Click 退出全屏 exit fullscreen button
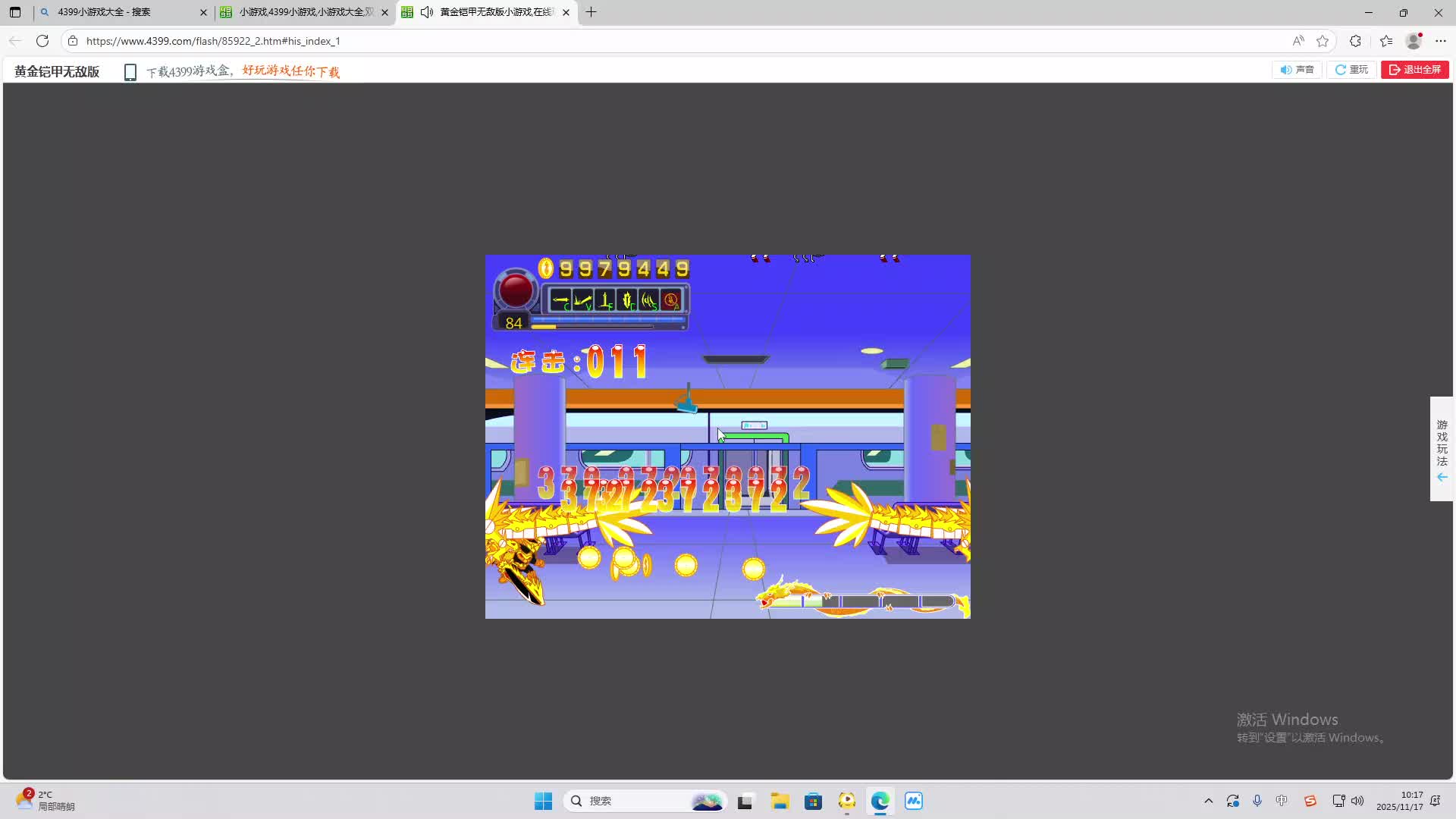The width and height of the screenshot is (1456, 819). [x=1414, y=70]
